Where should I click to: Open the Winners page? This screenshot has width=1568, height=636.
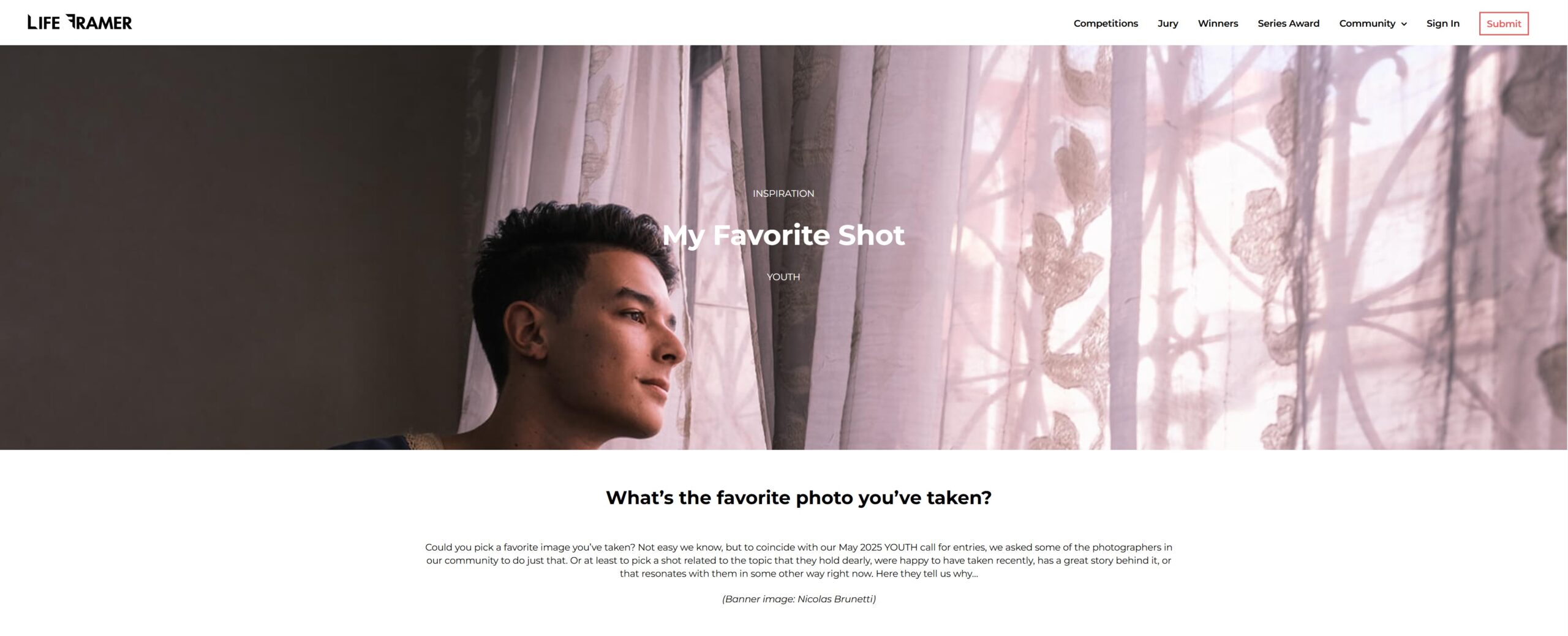point(1218,23)
